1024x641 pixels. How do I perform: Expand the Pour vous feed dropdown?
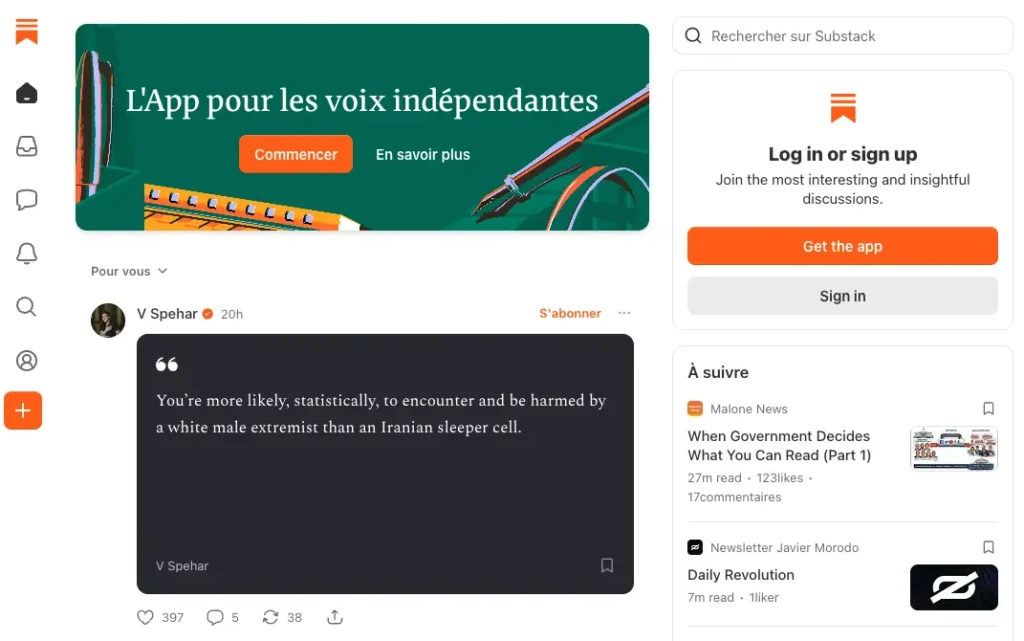(129, 271)
